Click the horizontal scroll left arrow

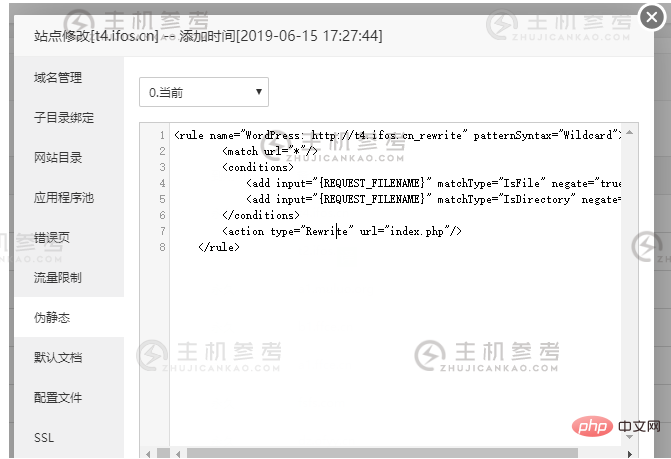coord(178,453)
